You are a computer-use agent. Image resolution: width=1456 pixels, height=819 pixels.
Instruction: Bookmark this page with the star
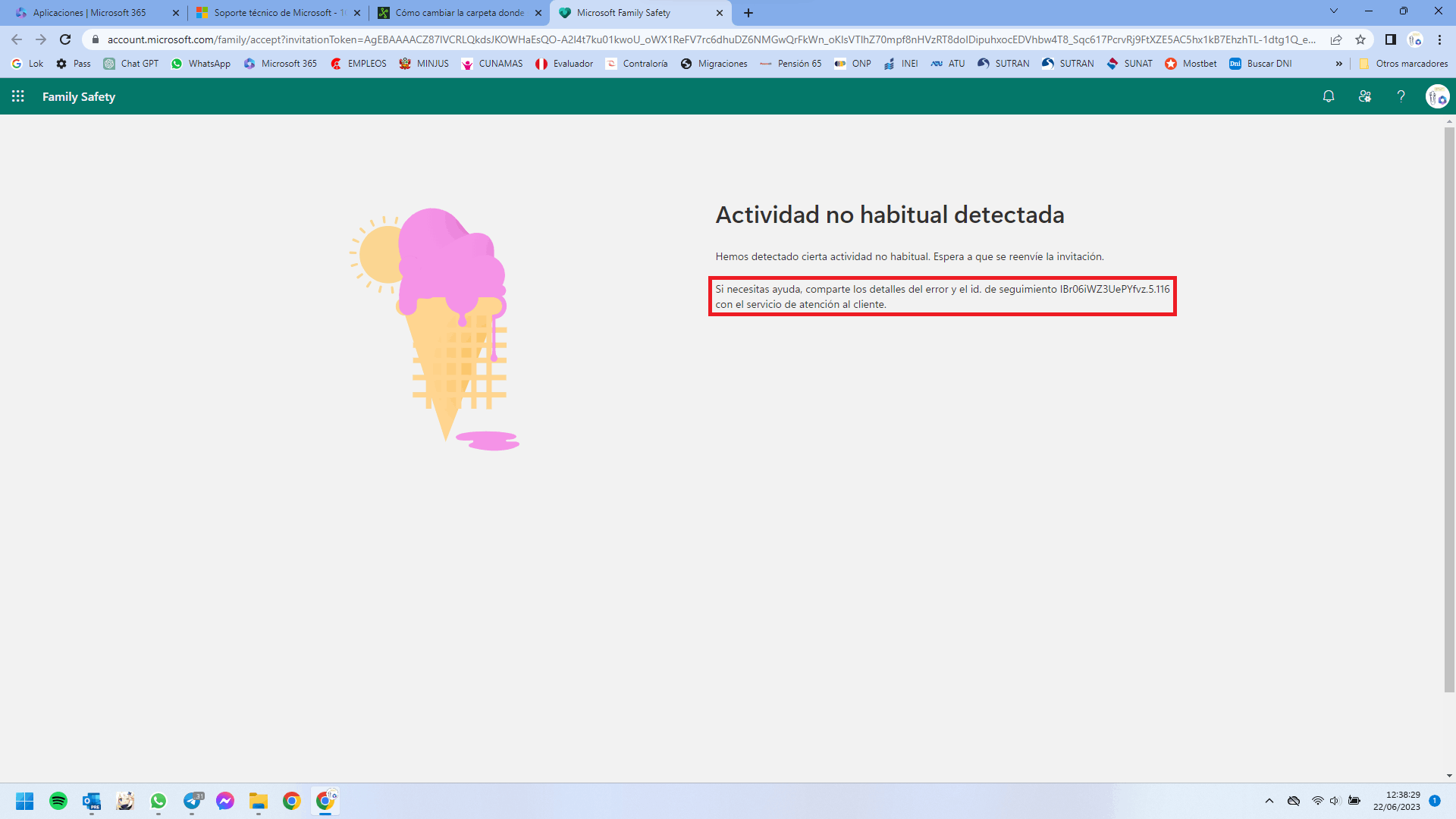1360,39
